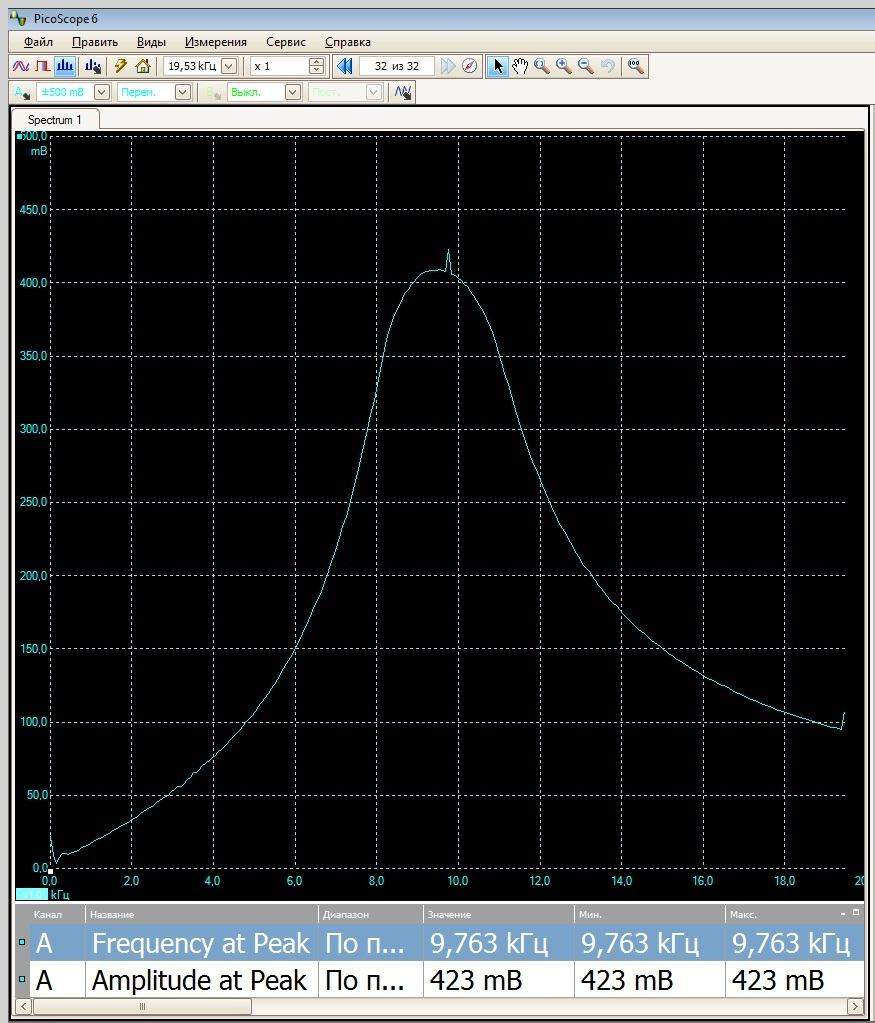Viewport: 875px width, 1023px height.
Task: Switch to oscilloscope mode icon
Action: (x=20, y=66)
